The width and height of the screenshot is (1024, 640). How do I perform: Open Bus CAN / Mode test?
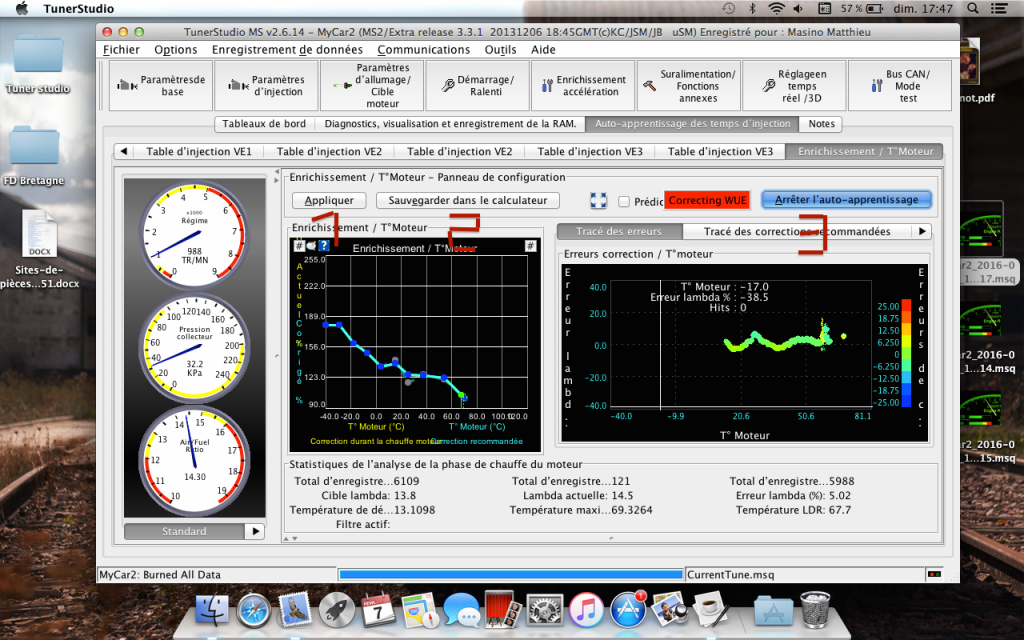pos(900,86)
